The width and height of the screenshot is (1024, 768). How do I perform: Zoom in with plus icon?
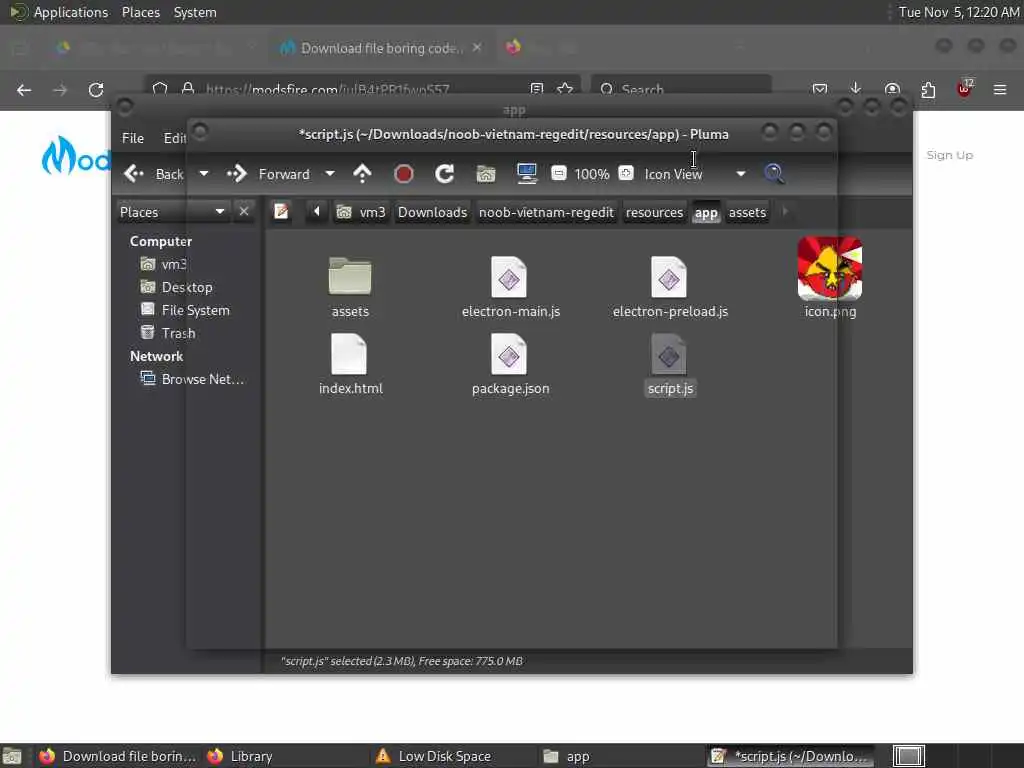click(x=626, y=173)
